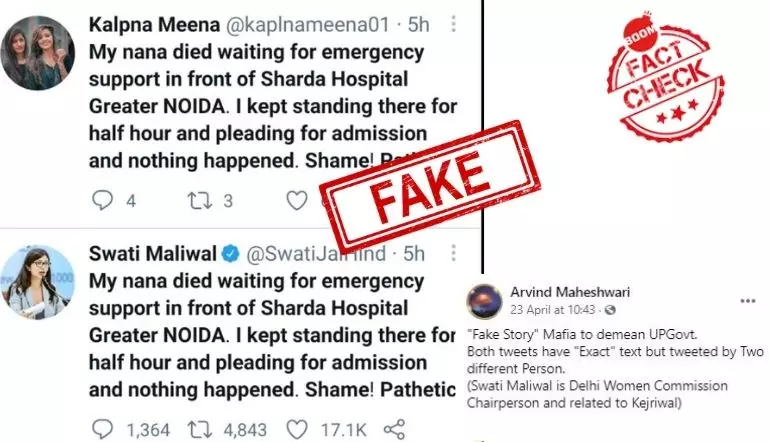Click the @kaplnameena01 handle
Viewport: 770px width, 442px height.
coord(307,25)
